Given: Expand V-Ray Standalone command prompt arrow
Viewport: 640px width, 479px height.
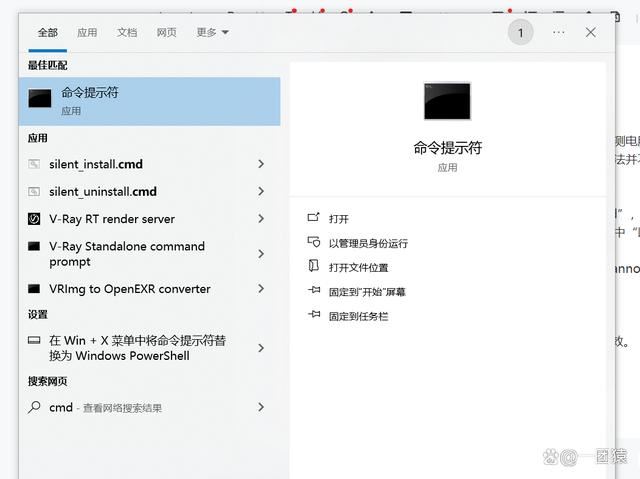Looking at the screenshot, I should pos(261,254).
